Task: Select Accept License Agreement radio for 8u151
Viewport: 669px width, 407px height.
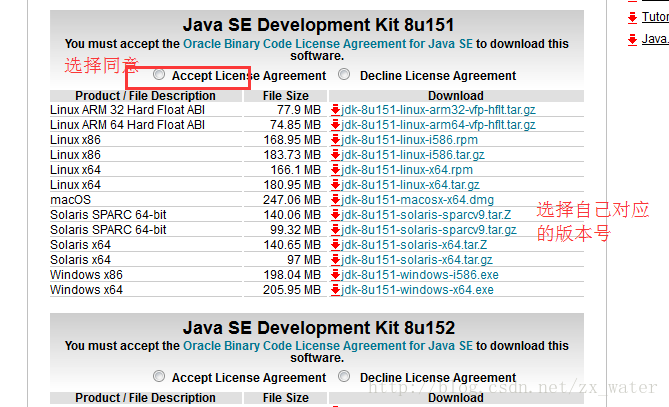Action: [159, 75]
